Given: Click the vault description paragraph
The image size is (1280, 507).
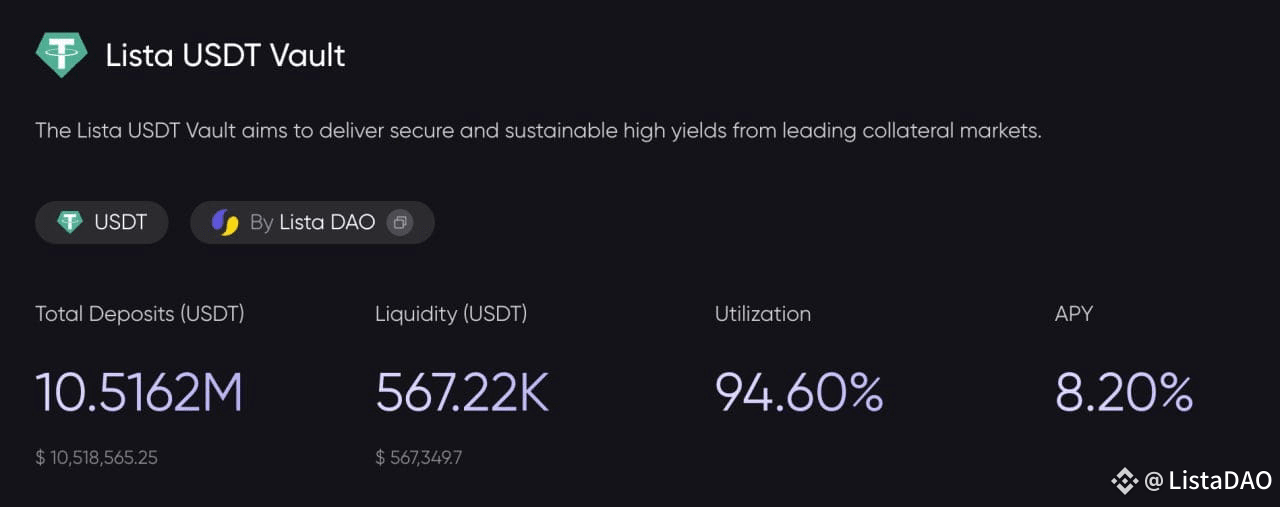Looking at the screenshot, I should pos(538,131).
